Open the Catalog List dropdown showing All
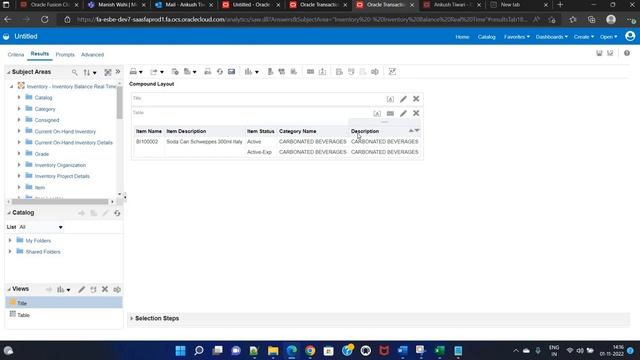Viewport: 640px width, 360px height. click(41, 227)
